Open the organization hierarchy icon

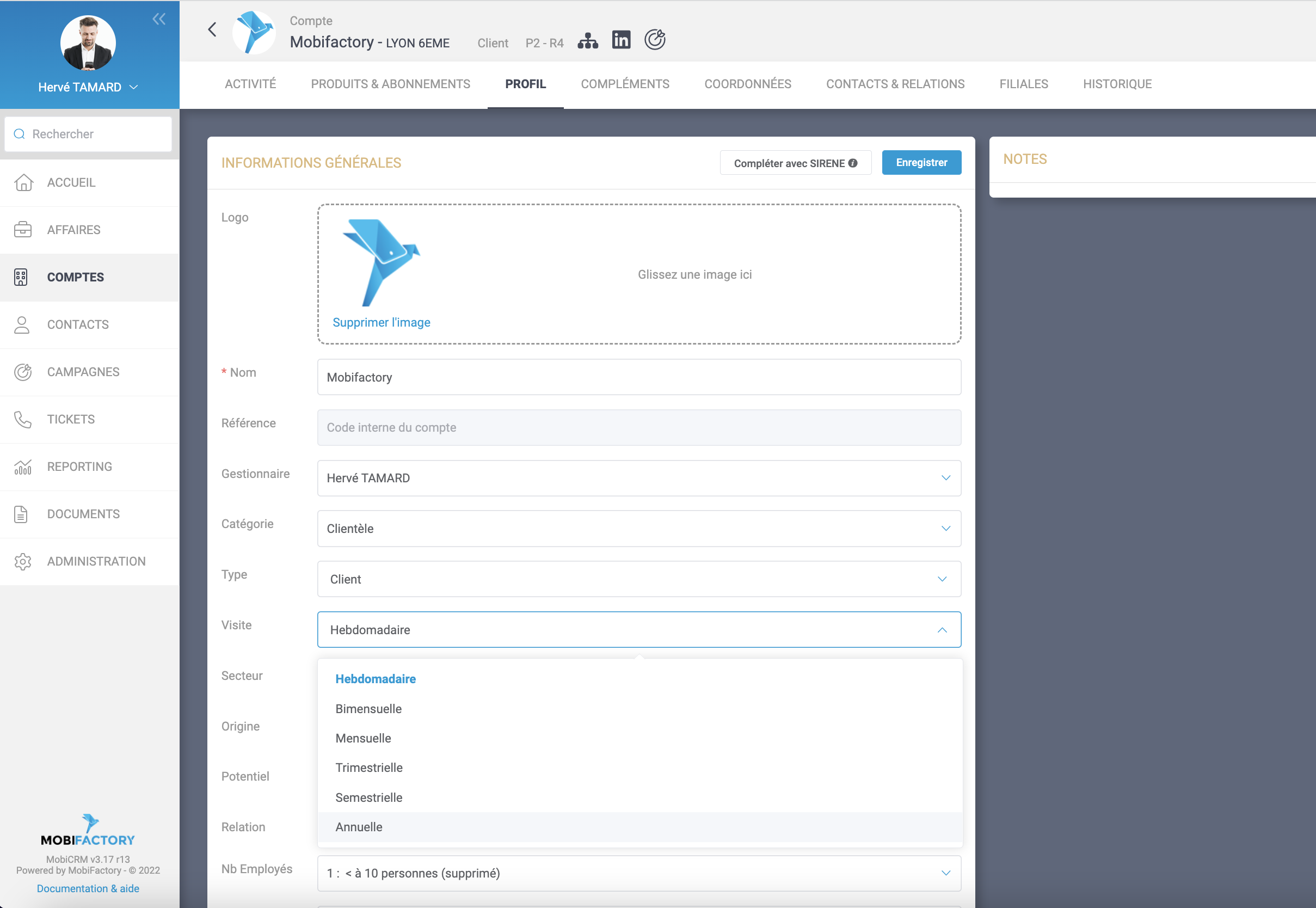tap(587, 41)
